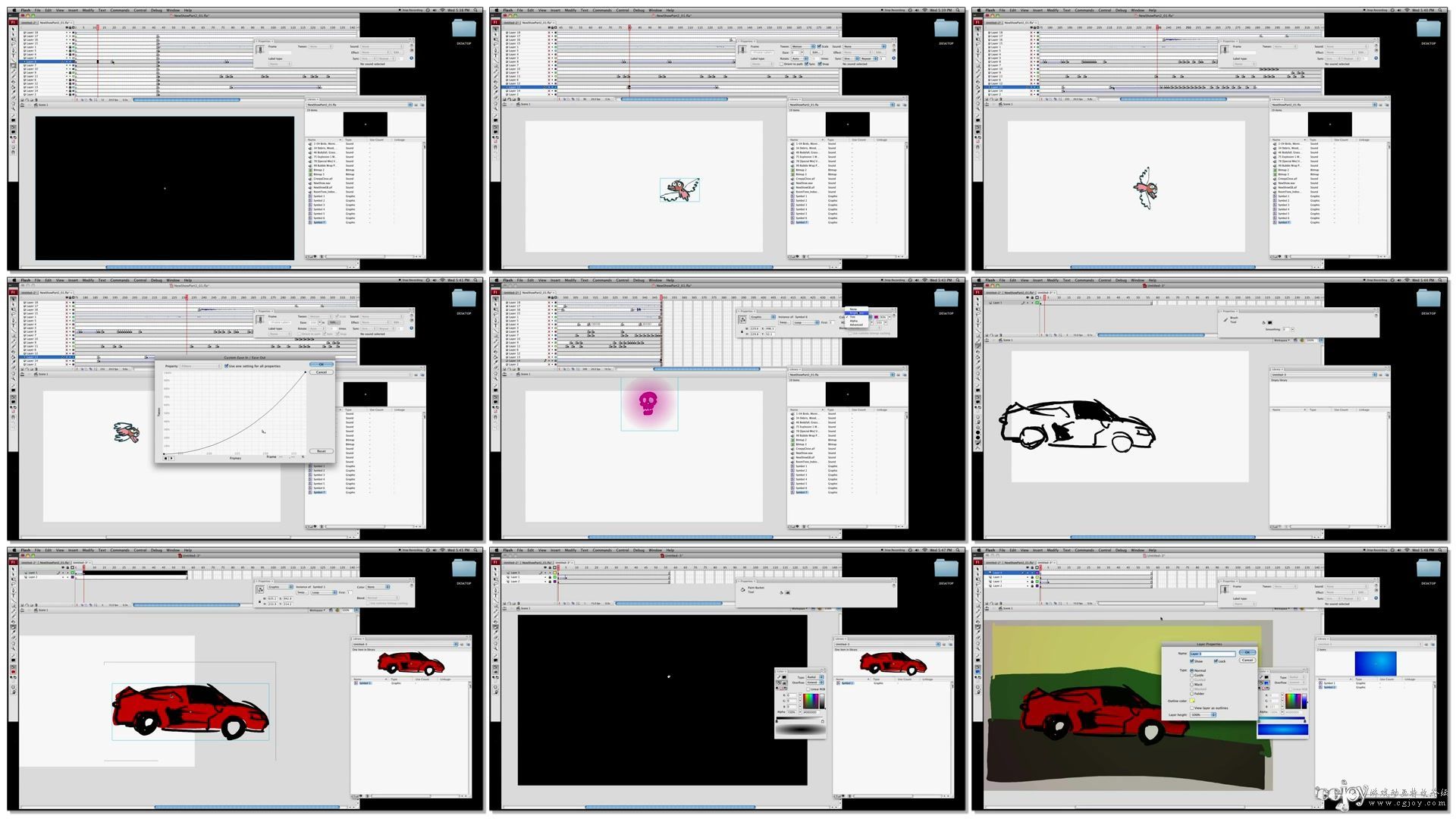
Task: Select the Text tool in the Layer Properties screenshot
Action: pyautogui.click(x=977, y=595)
